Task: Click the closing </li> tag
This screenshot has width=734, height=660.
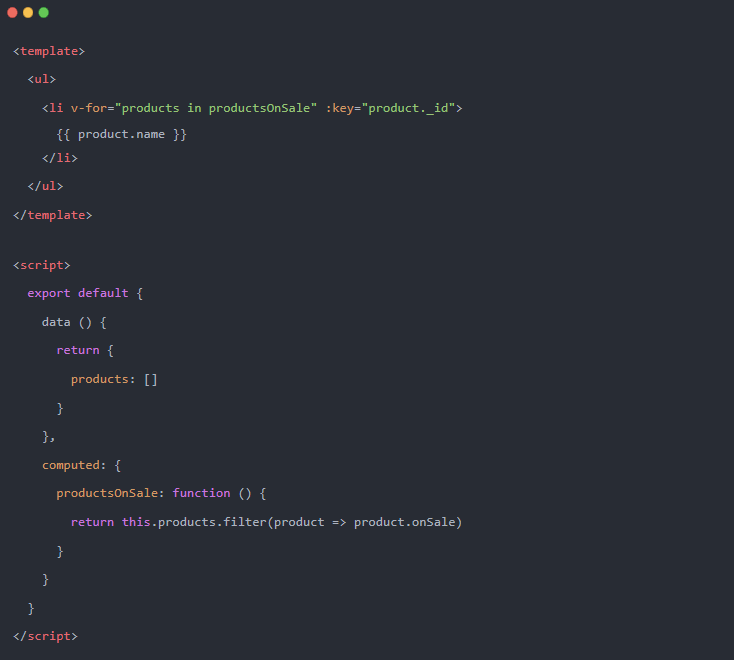Action: tap(60, 158)
